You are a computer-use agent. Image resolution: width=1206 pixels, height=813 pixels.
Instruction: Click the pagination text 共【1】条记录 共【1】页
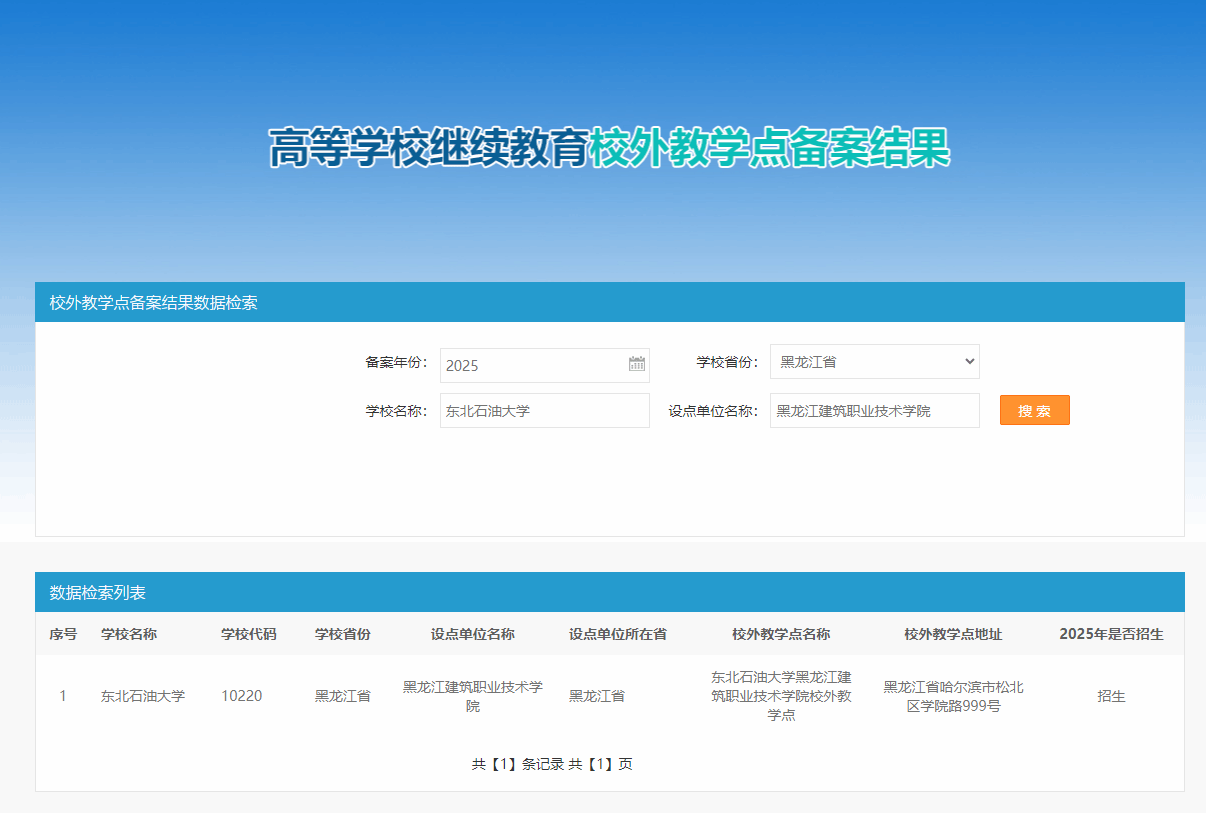coord(552,764)
